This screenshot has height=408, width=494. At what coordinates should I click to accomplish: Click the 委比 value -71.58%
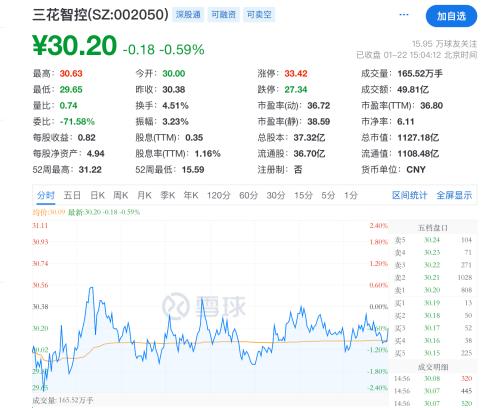[77, 121]
